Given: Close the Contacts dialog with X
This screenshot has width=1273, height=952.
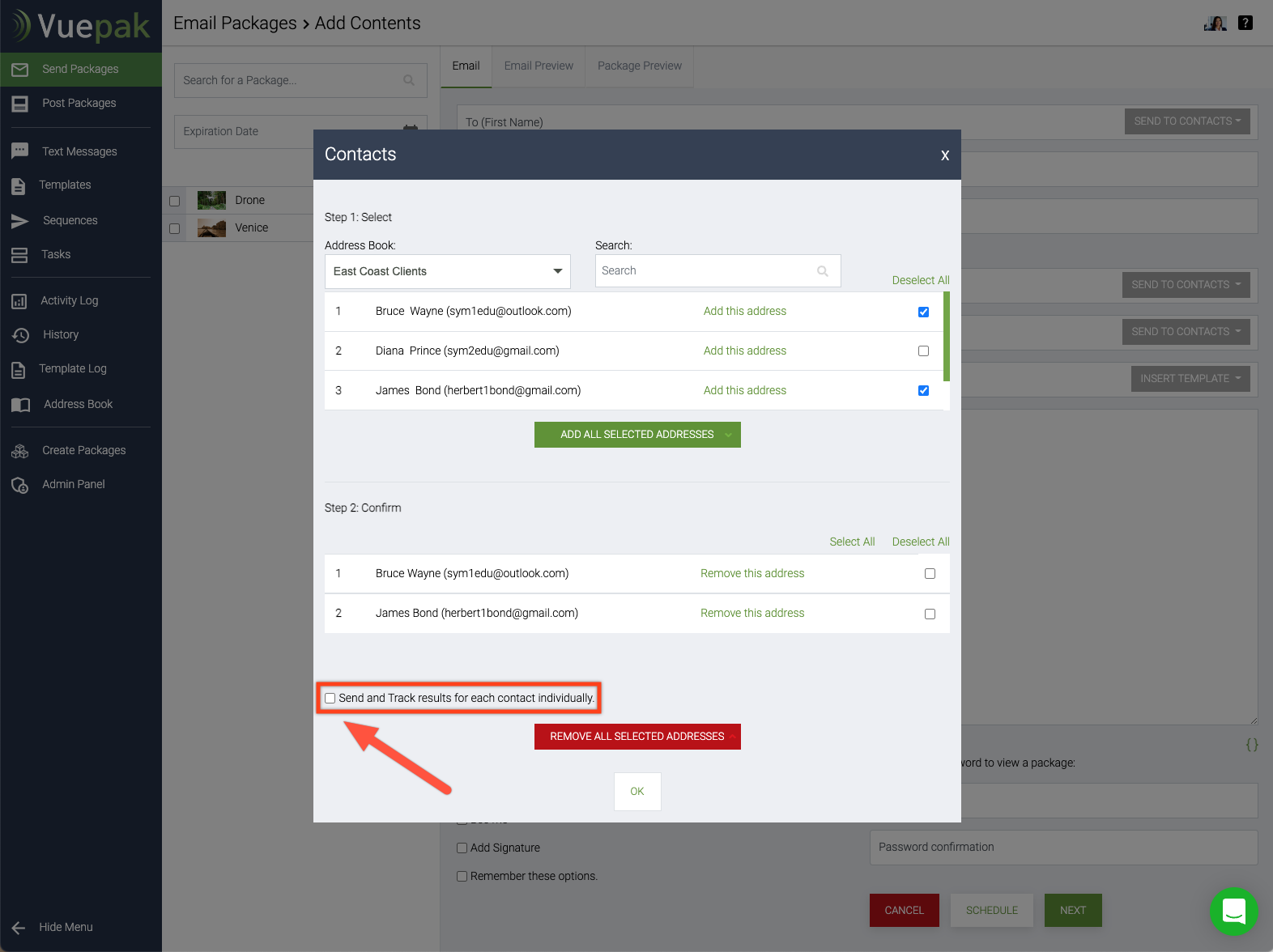Looking at the screenshot, I should [x=945, y=155].
